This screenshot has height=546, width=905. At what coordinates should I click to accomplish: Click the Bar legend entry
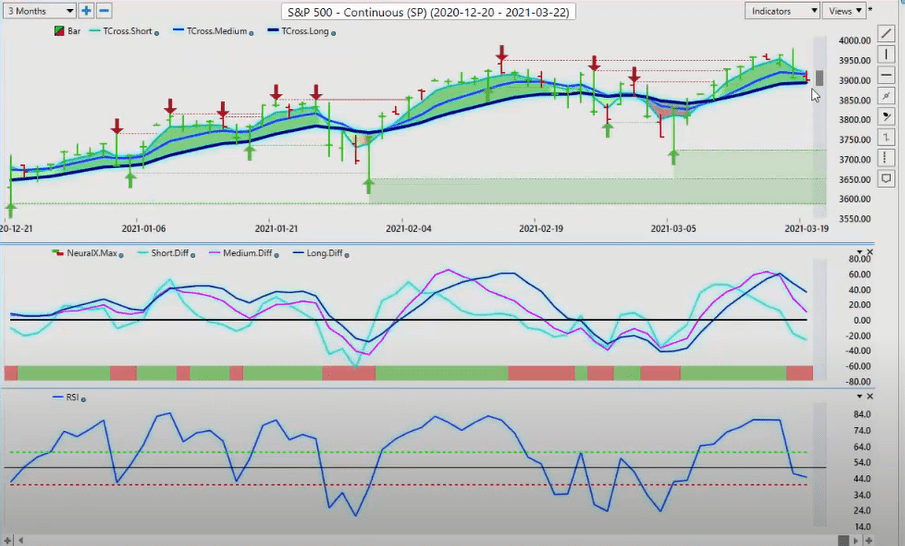tap(68, 31)
